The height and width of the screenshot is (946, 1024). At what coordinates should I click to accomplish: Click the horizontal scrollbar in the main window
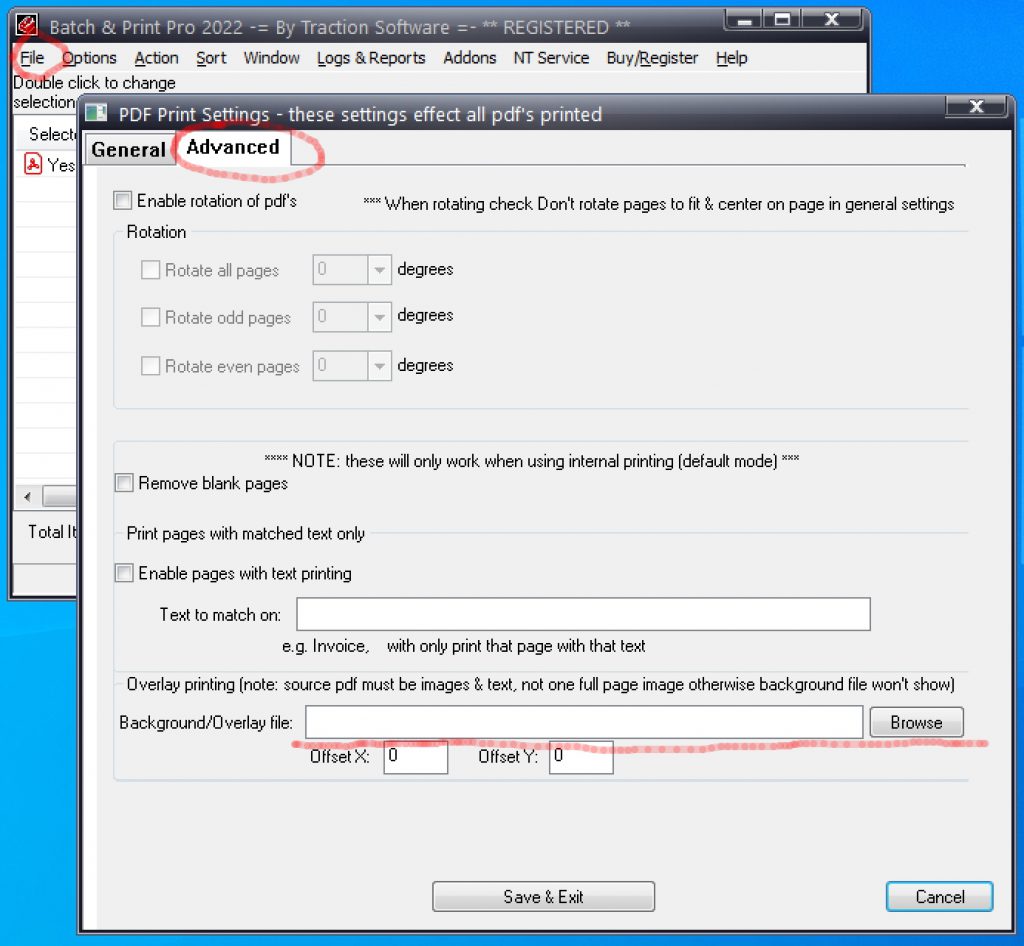60,496
